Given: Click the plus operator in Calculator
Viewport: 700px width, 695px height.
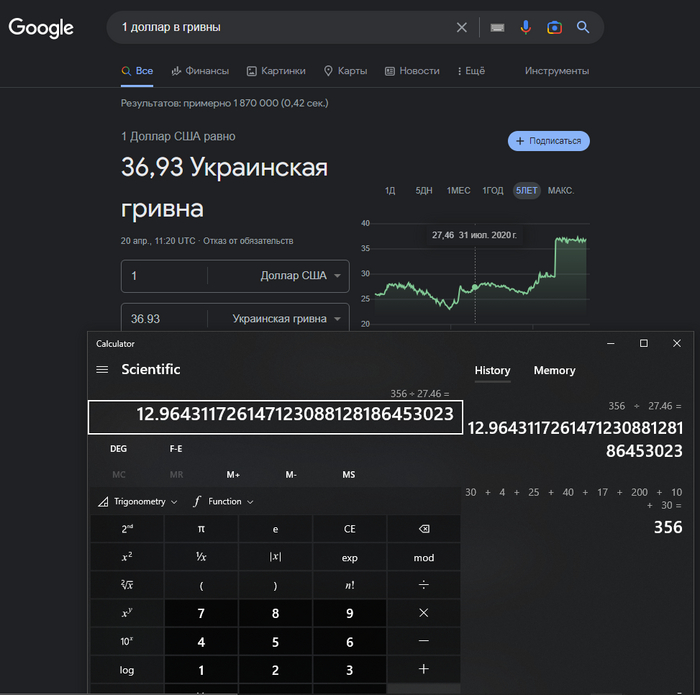Looking at the screenshot, I should [x=424, y=669].
